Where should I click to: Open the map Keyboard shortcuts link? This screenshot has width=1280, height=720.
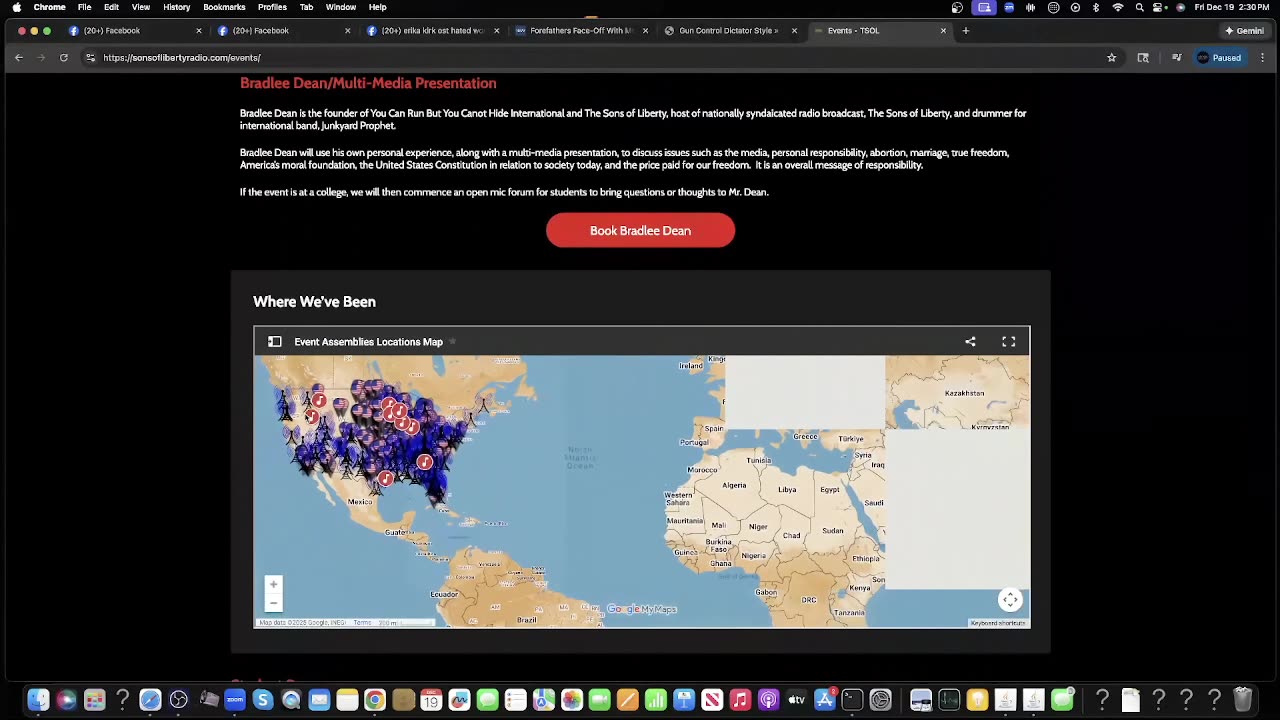997,623
